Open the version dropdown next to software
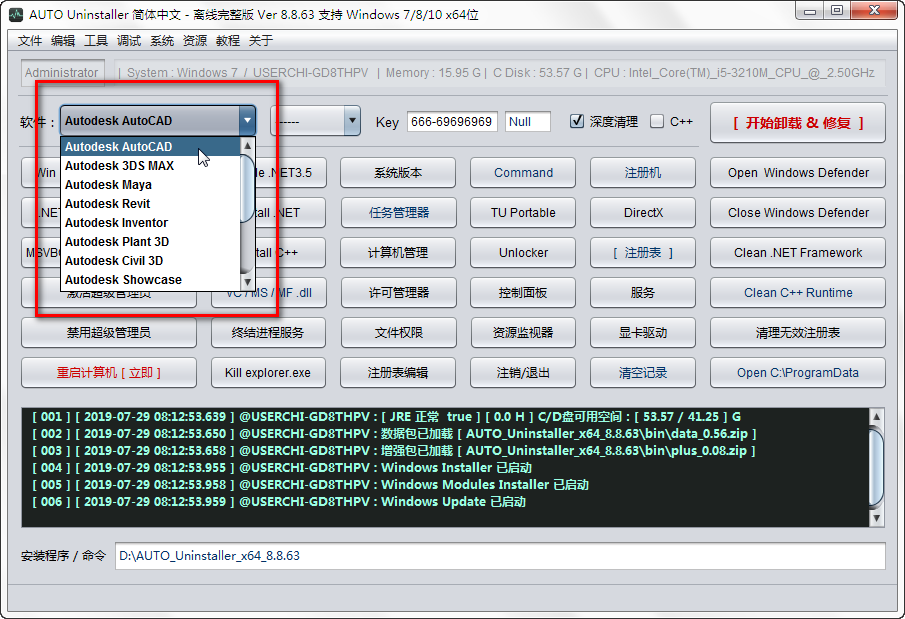Screen dimensions: 905x619 351,121
